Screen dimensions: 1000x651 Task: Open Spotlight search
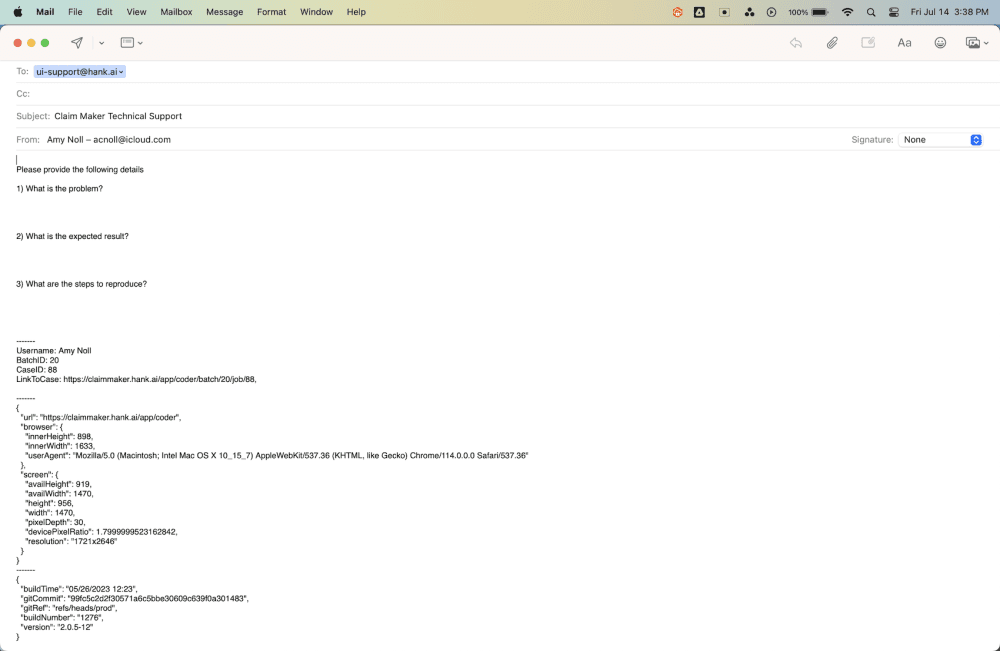pyautogui.click(x=871, y=11)
